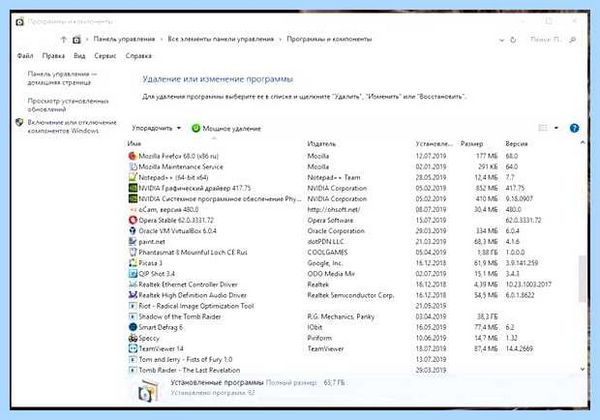Click the Mozilla Firefox 68.0 program icon

(x=132, y=156)
